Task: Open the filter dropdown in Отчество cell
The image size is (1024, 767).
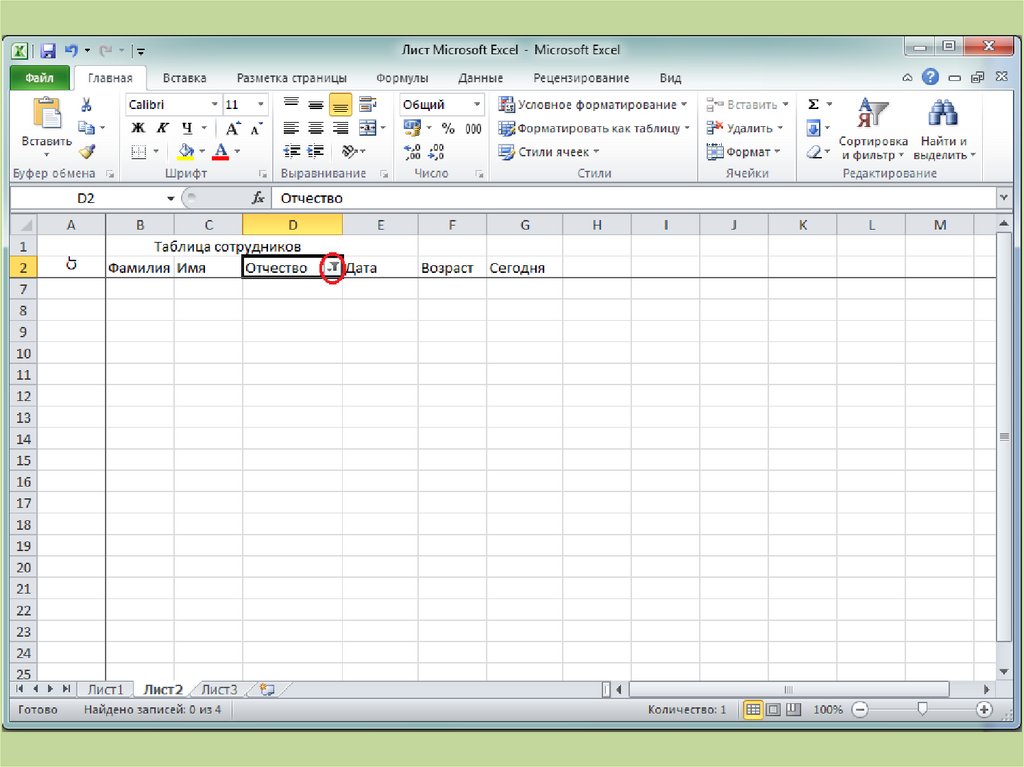Action: pyautogui.click(x=333, y=269)
